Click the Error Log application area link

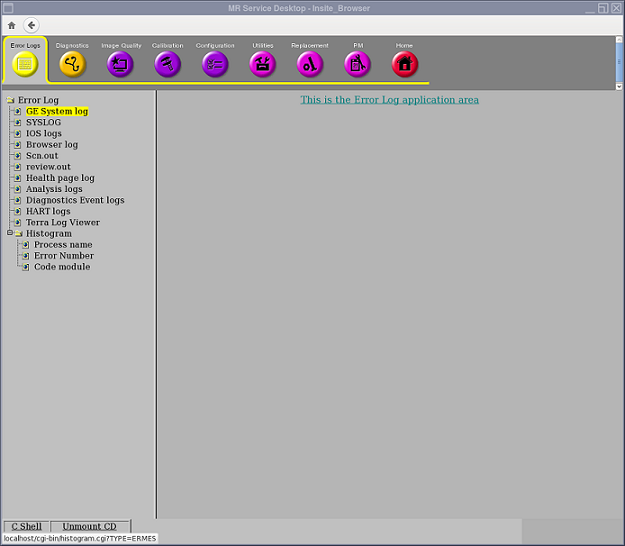[x=389, y=100]
